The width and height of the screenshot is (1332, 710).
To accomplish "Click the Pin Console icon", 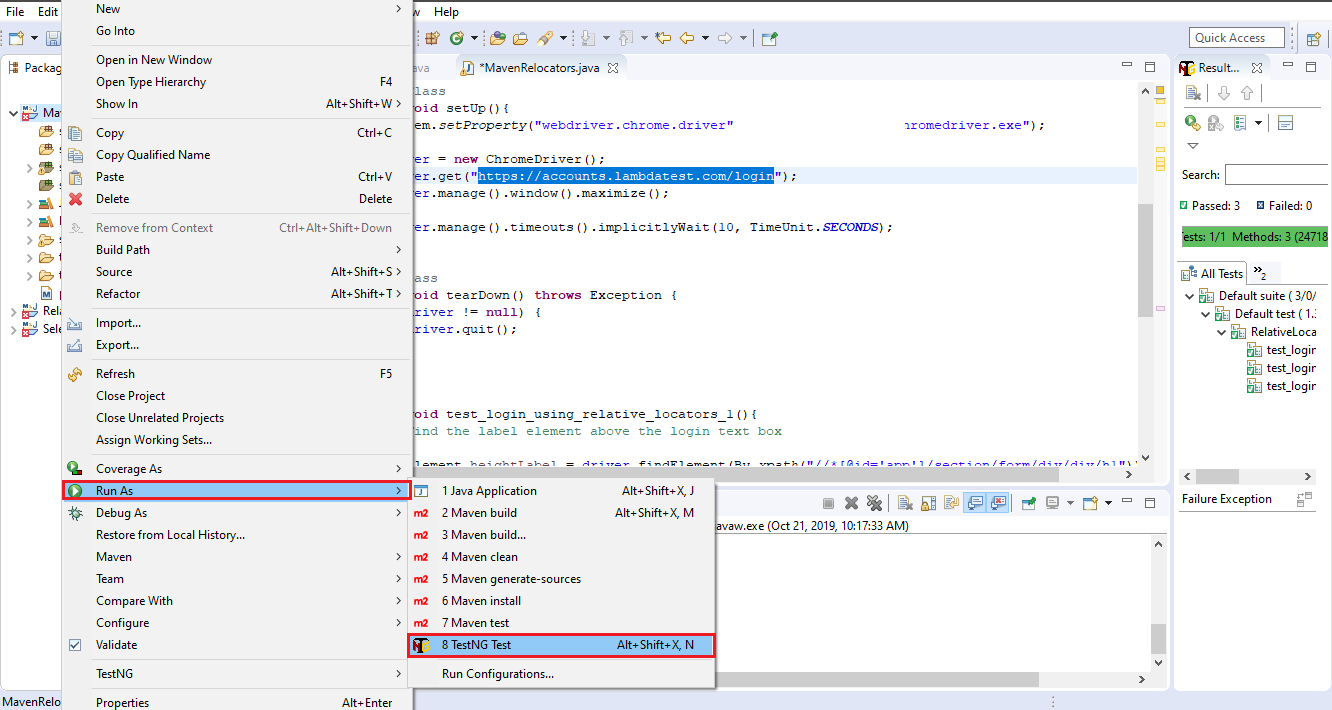I will [1028, 503].
